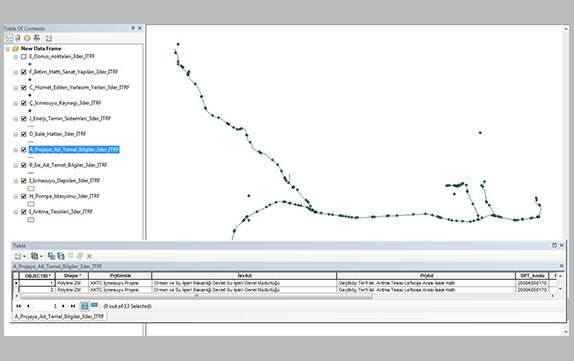Image resolution: width=574 pixels, height=361 pixels.
Task: Uncheck the F_Iletim_Hatti_Sanat_Yapilari layer
Action: click(24, 72)
